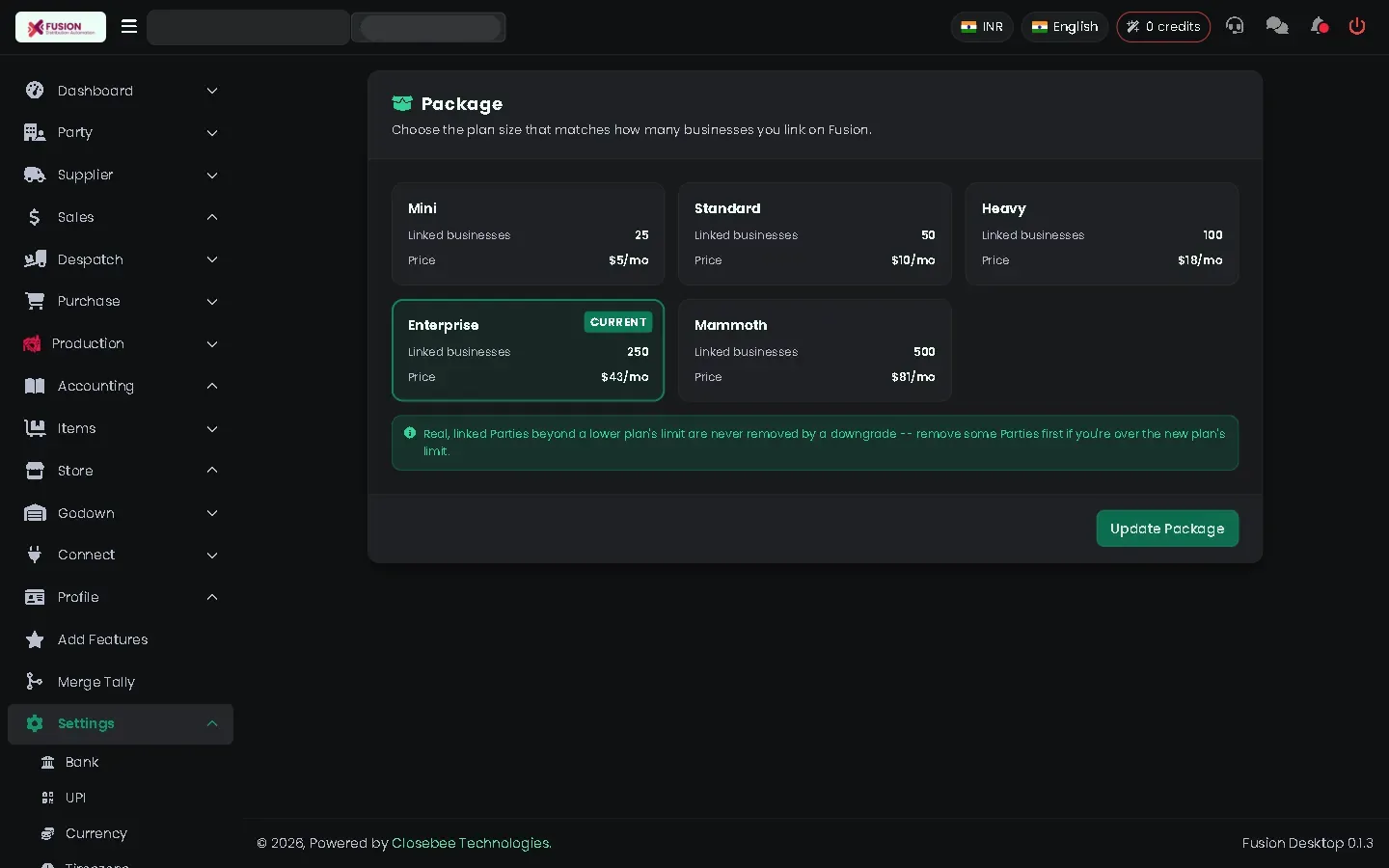Click the Update Package button
Screen dimensions: 1389x868
(x=1167, y=529)
